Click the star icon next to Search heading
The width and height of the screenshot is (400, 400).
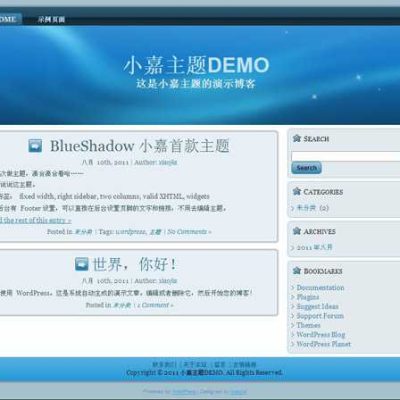pos(297,138)
